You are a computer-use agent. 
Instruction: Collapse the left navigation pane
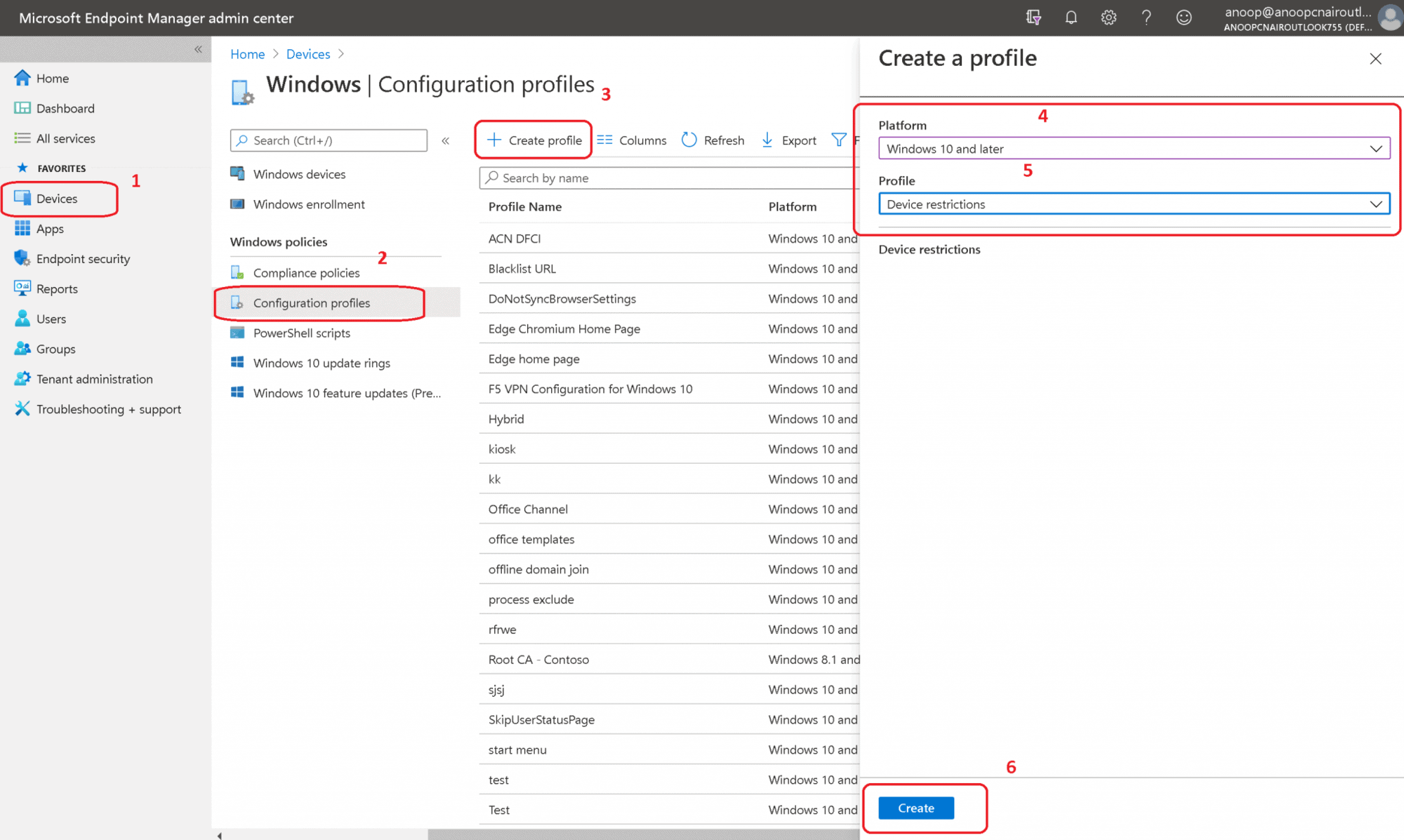(x=198, y=49)
